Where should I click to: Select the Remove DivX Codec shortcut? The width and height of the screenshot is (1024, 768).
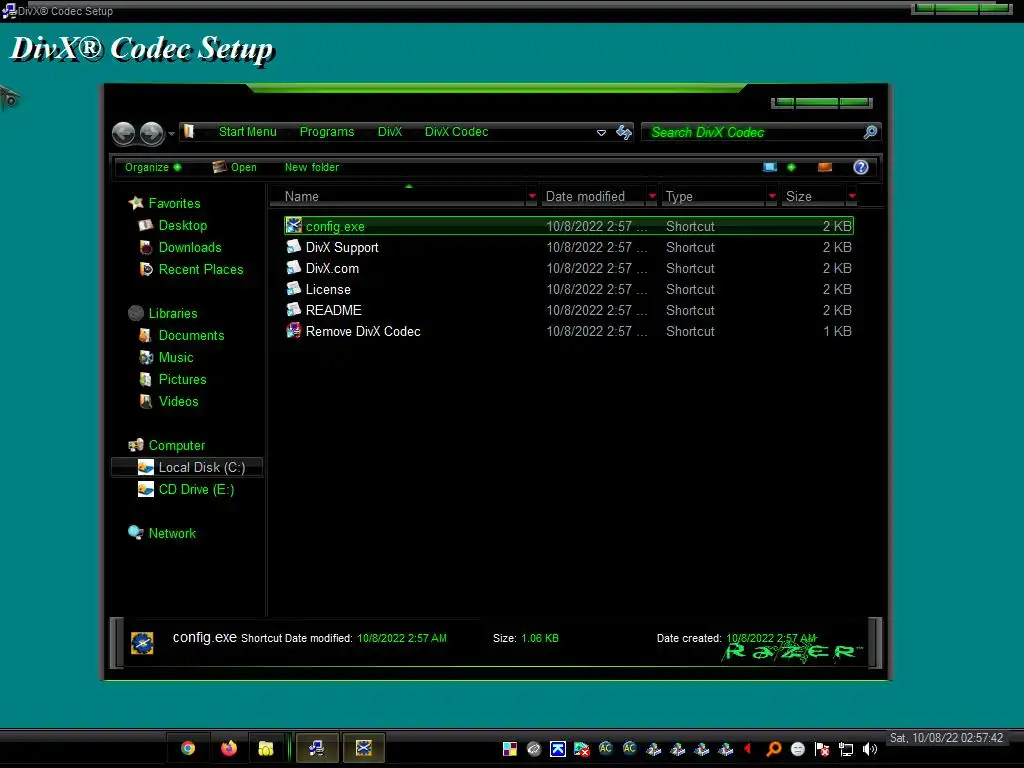569,331
